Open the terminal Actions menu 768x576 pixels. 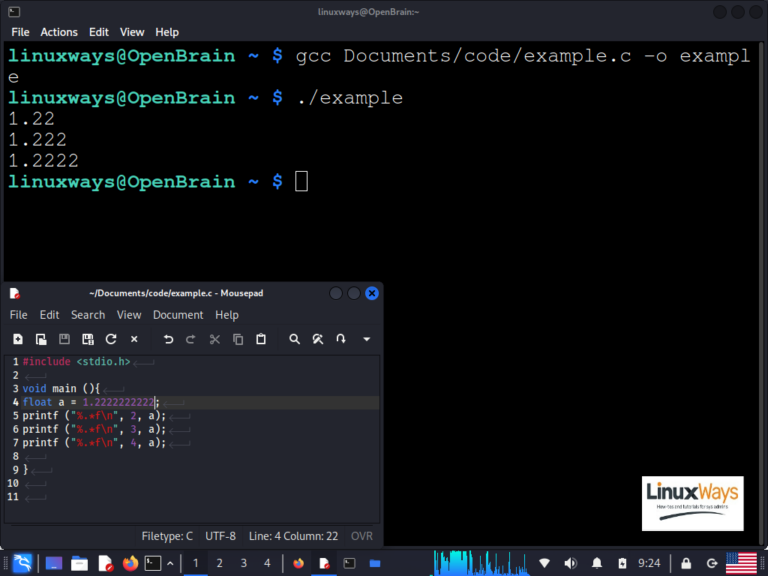(59, 32)
